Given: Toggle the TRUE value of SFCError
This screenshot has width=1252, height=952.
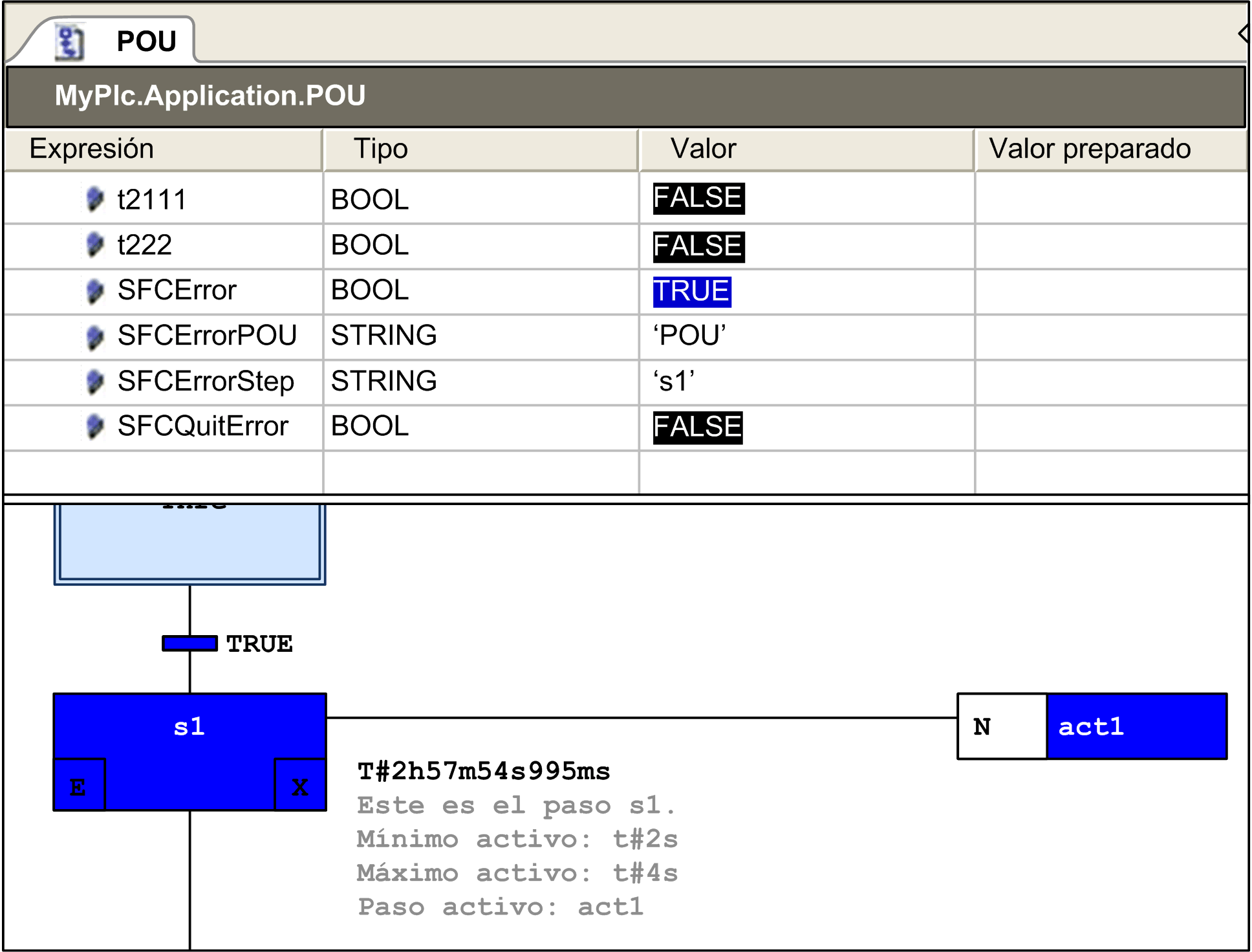Looking at the screenshot, I should click(691, 292).
